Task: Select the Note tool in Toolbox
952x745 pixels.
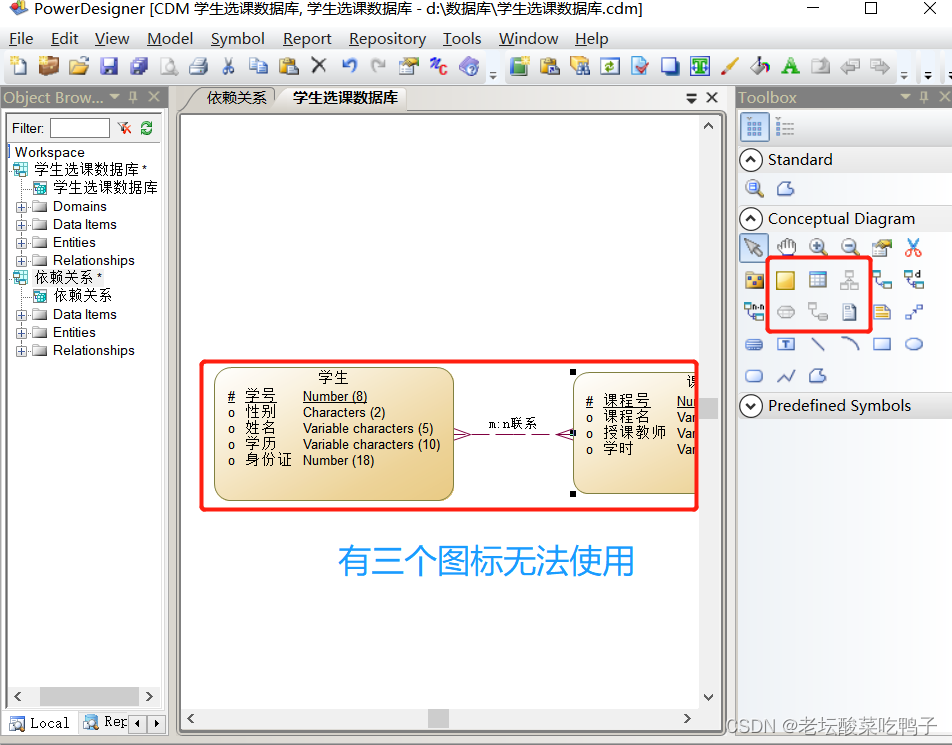Action: click(882, 312)
